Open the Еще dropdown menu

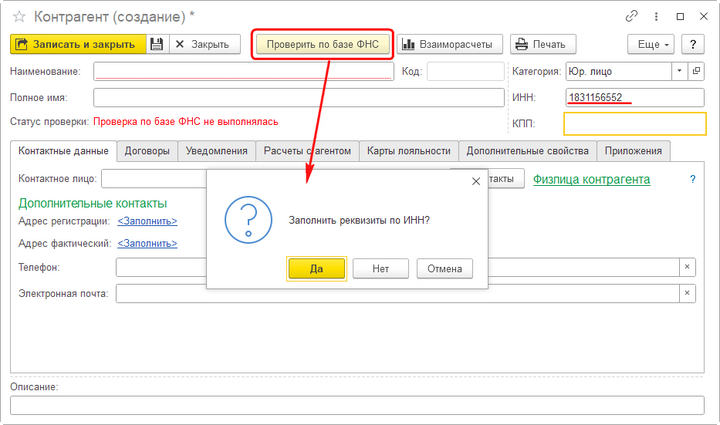[x=651, y=44]
